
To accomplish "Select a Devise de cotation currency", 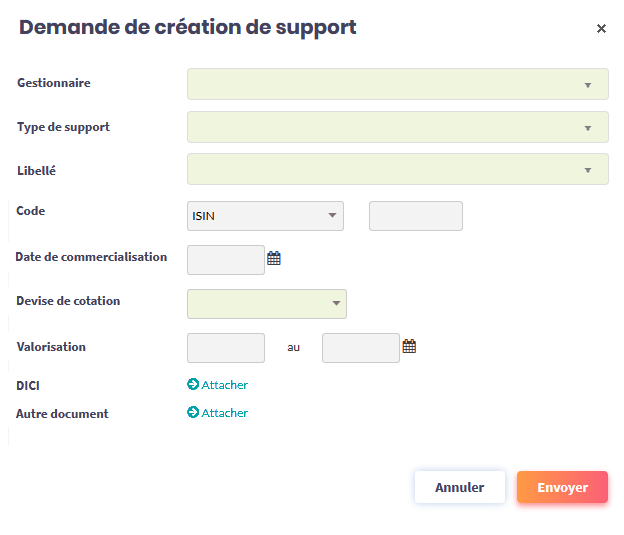I will point(266,304).
